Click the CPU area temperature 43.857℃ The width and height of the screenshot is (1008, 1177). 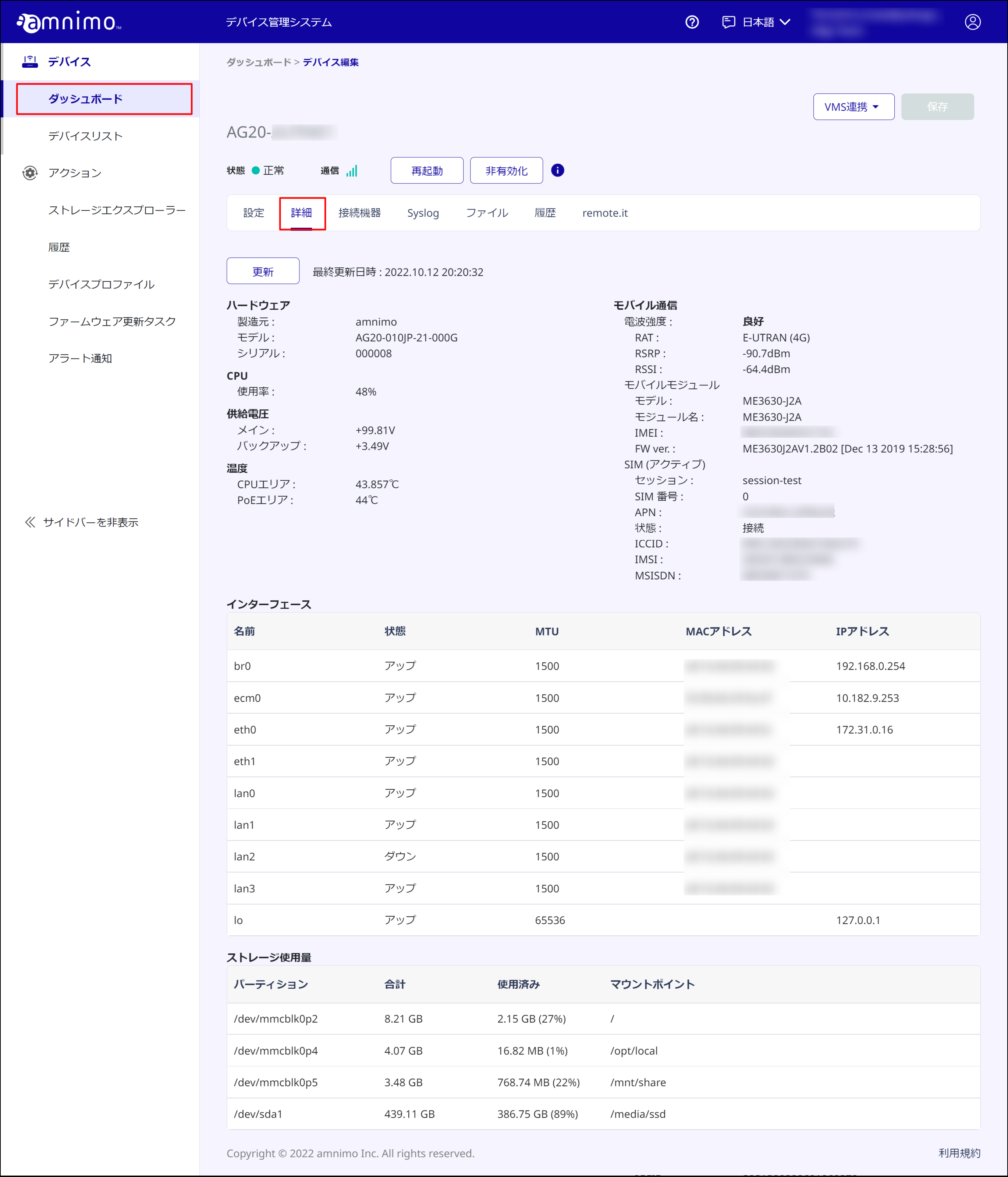[377, 484]
